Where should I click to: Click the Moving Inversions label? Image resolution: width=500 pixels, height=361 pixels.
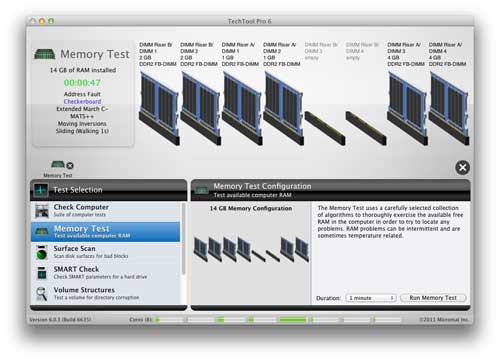pyautogui.click(x=82, y=123)
